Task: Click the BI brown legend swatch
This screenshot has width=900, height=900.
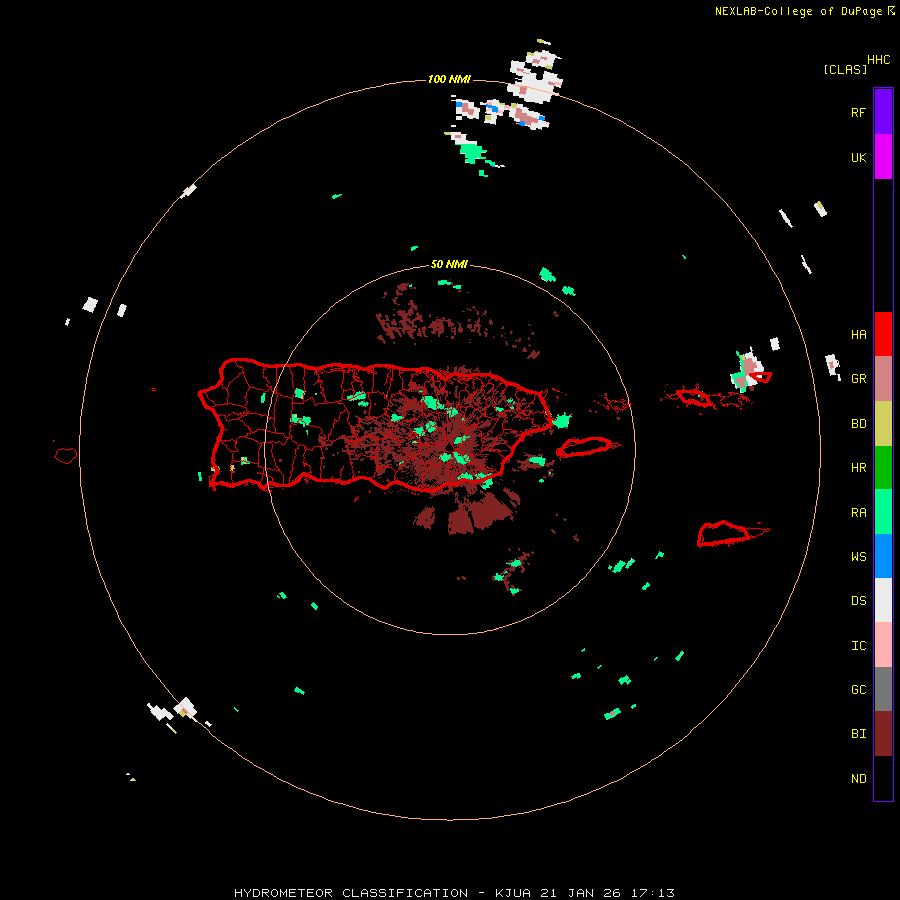Action: click(x=883, y=734)
